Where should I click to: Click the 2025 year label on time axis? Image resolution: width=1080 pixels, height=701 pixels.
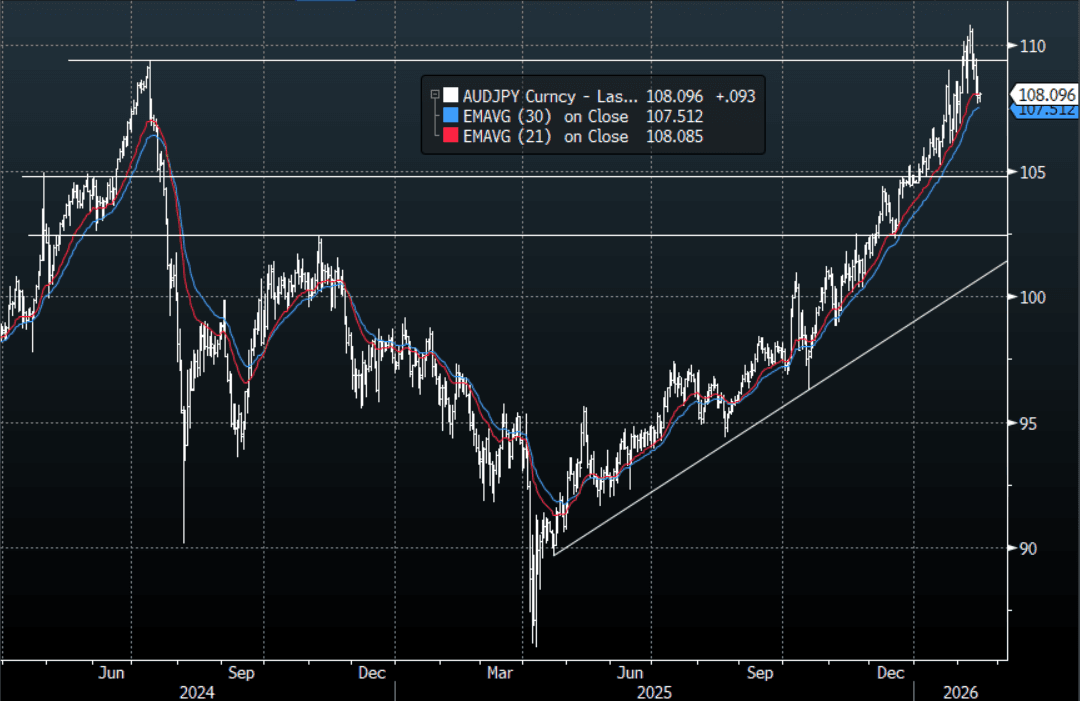656,691
